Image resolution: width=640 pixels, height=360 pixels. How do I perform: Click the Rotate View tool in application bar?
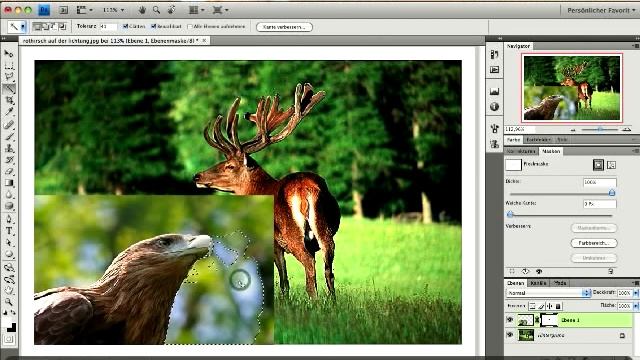pyautogui.click(x=172, y=10)
